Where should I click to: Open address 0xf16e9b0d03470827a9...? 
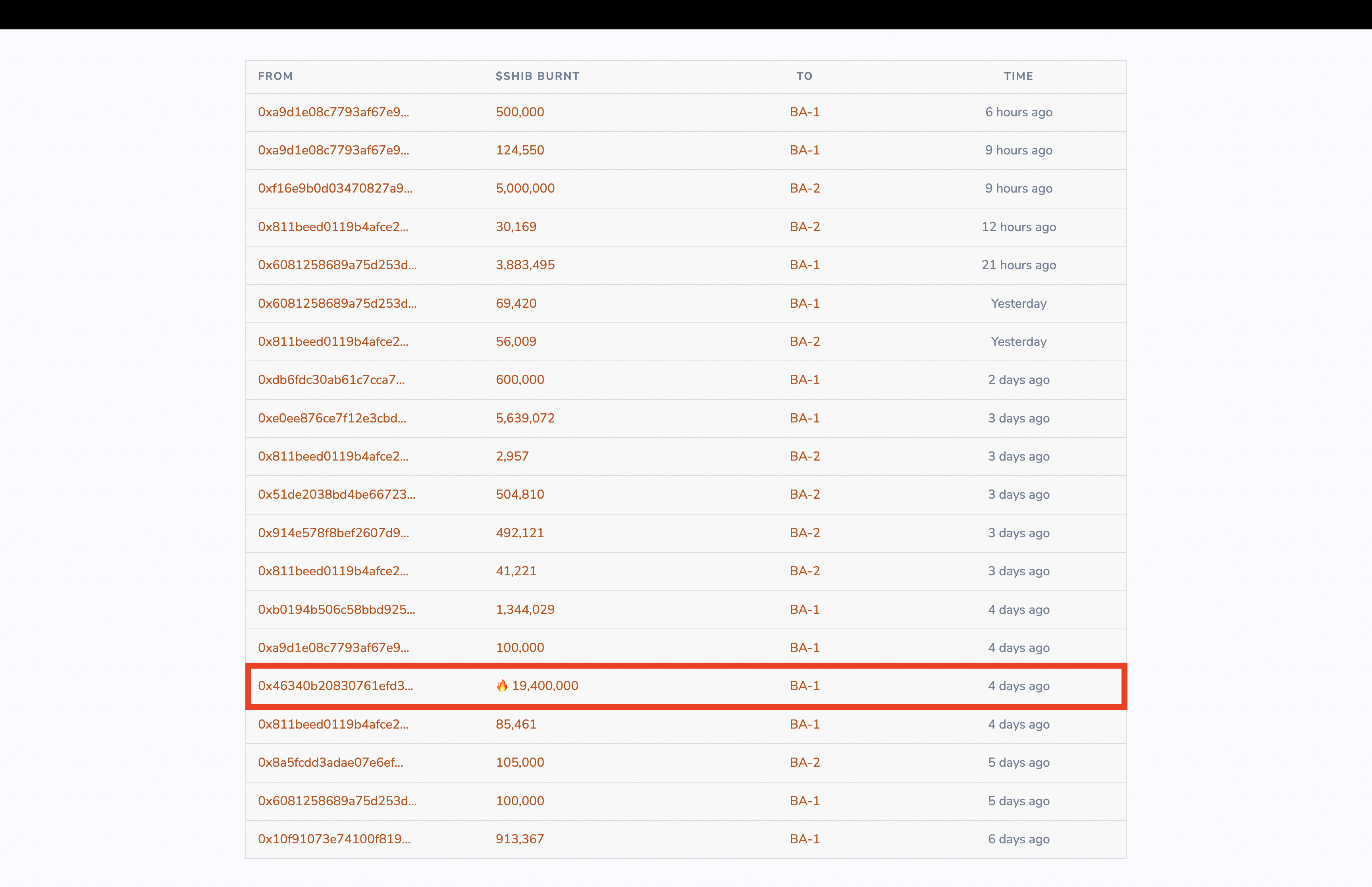335,188
